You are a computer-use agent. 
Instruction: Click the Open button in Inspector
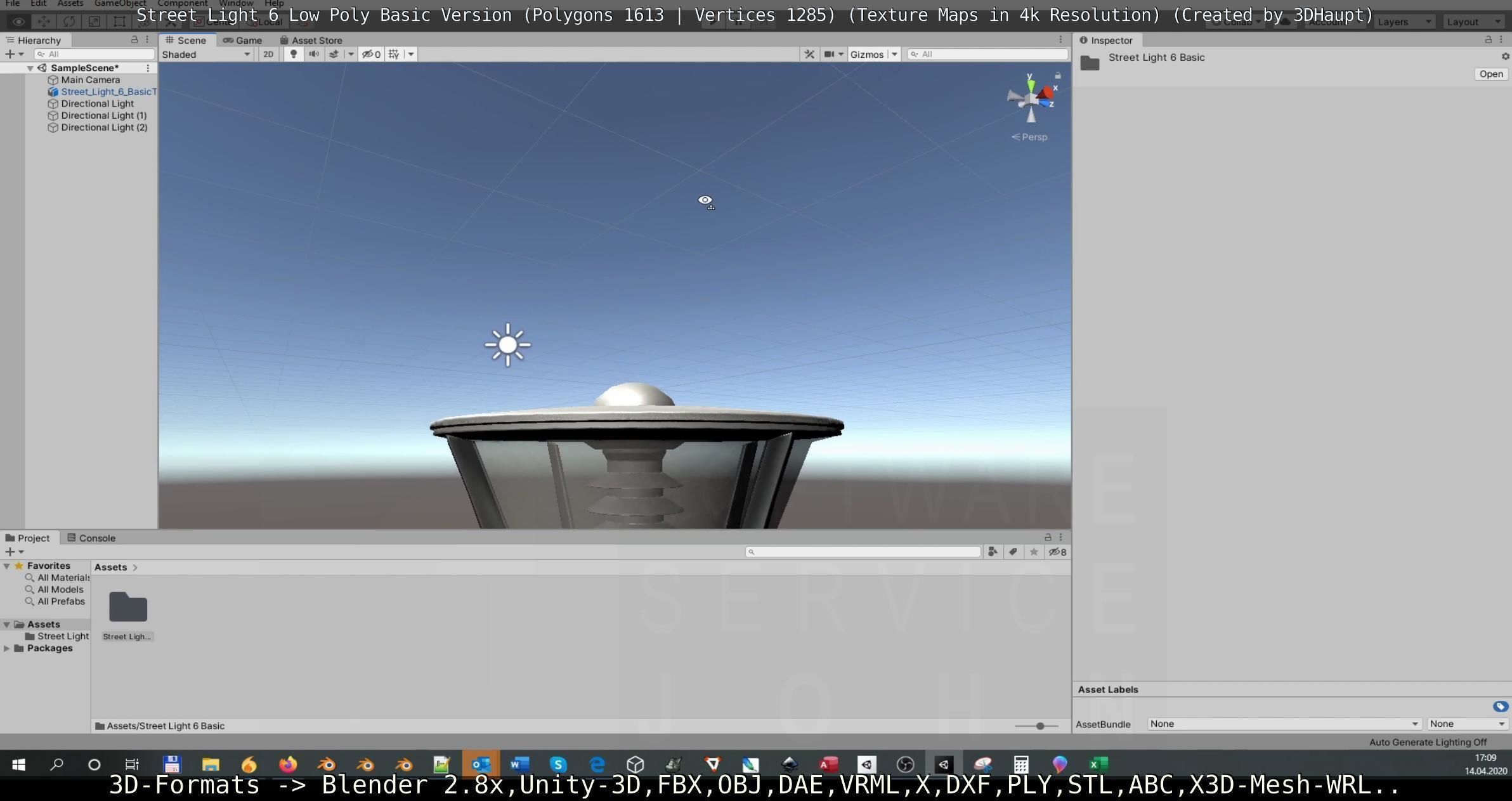point(1490,74)
